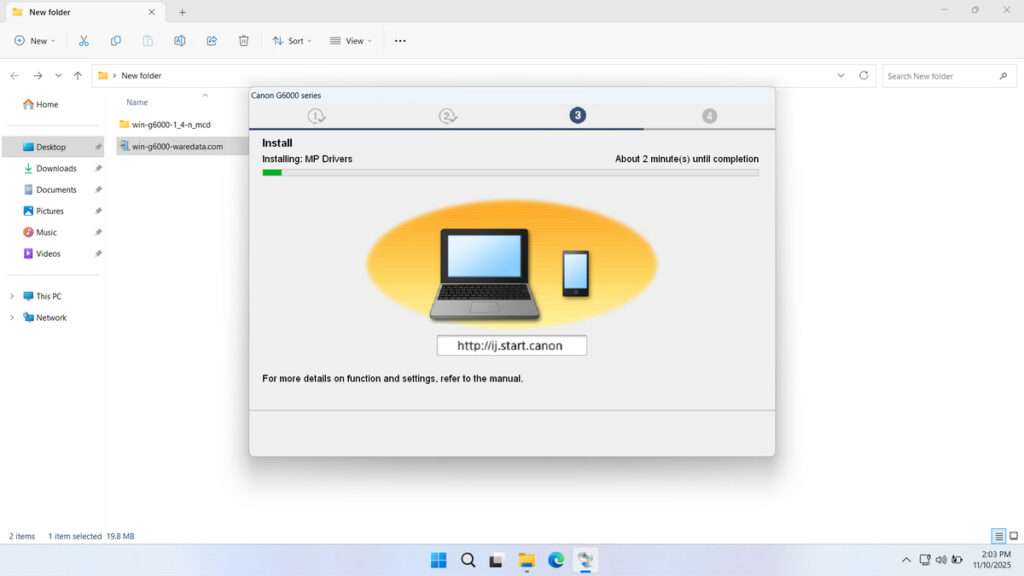1024x576 pixels.
Task: Click step 4 circle in Canon installer
Action: (x=709, y=115)
